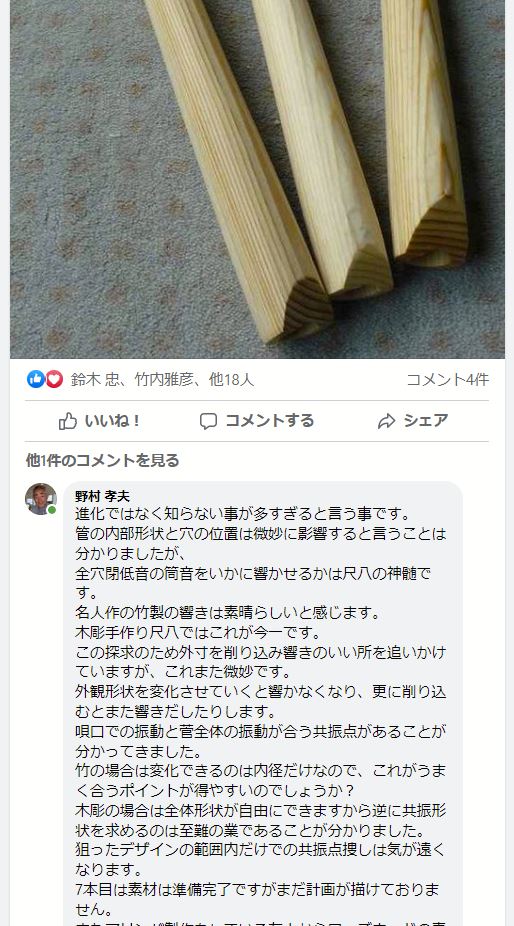Select the コメントする text button
This screenshot has width=514, height=926.
coord(269,421)
